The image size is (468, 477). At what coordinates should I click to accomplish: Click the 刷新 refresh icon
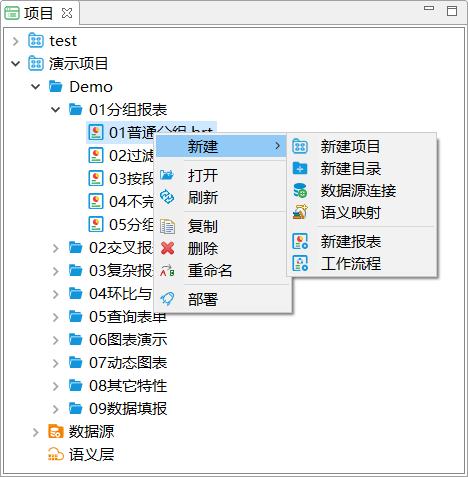(167, 197)
